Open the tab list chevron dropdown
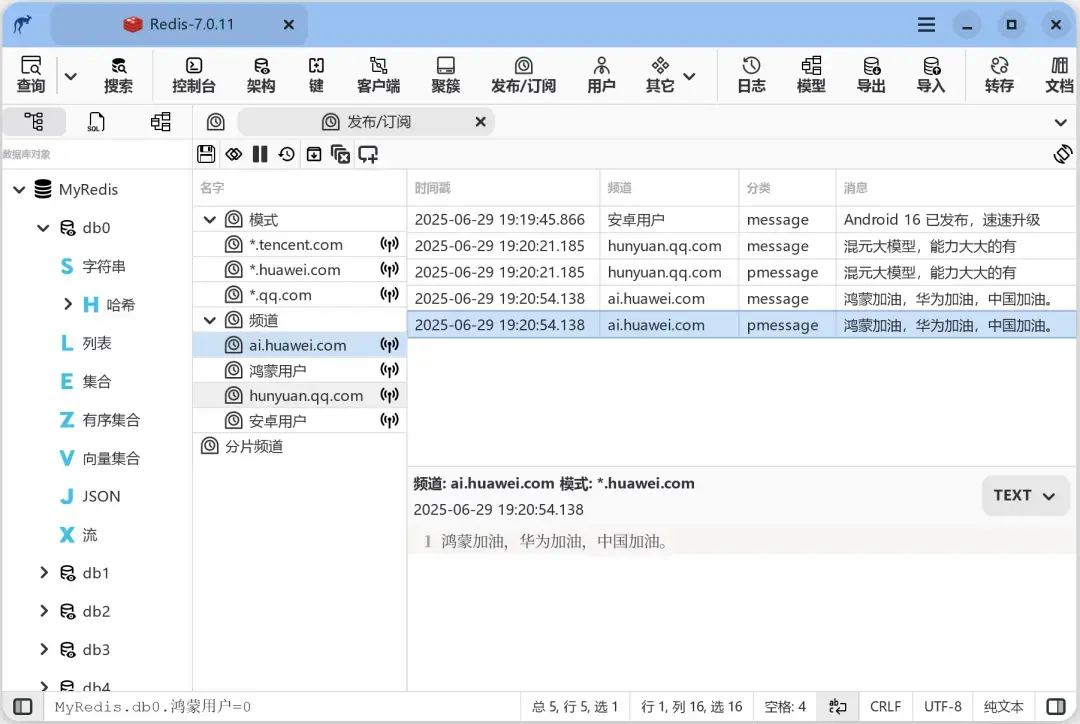The height and width of the screenshot is (724, 1080). 1061,123
